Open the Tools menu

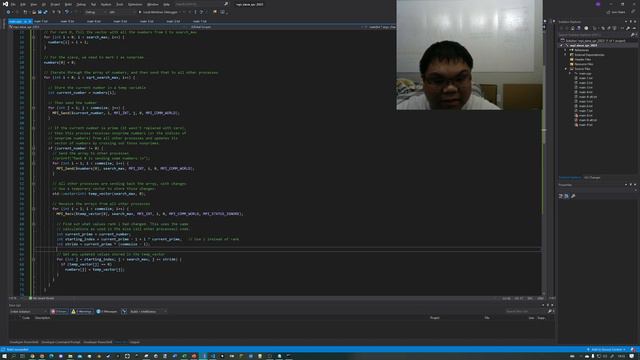[x=120, y=4]
